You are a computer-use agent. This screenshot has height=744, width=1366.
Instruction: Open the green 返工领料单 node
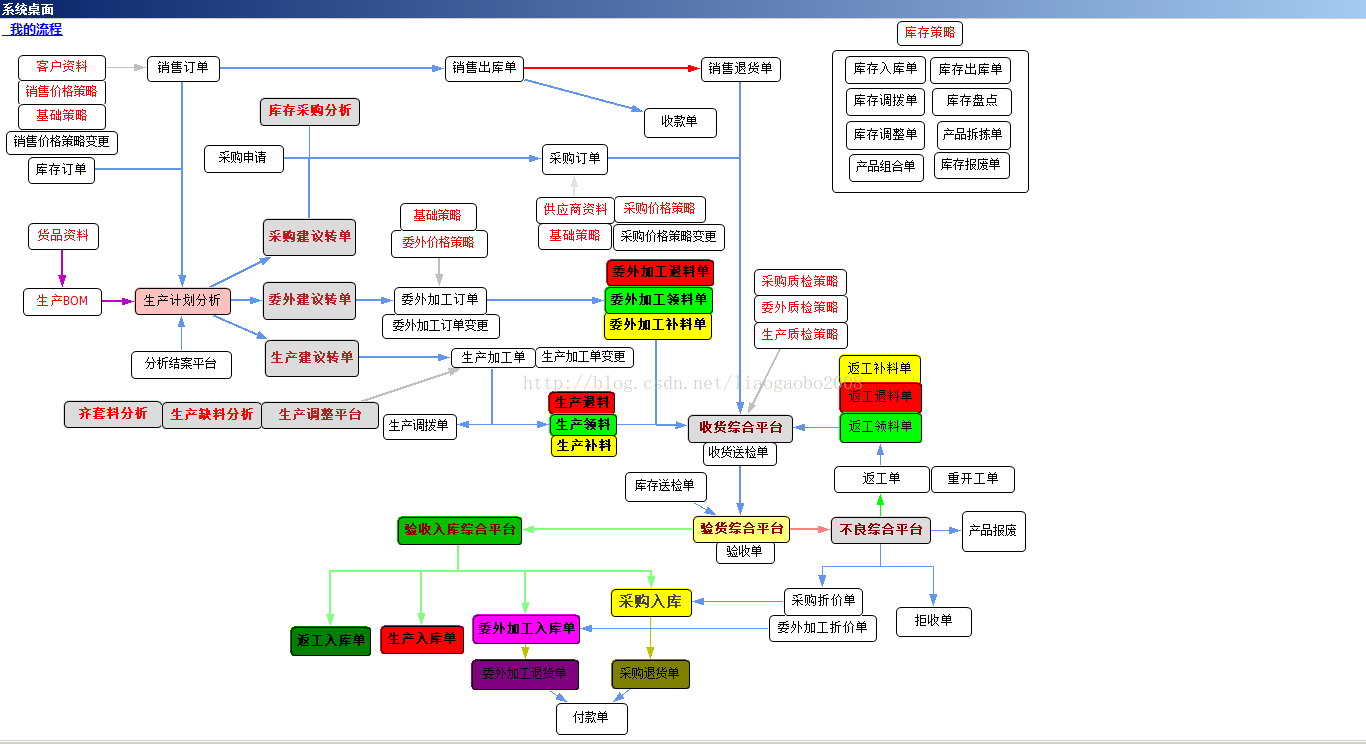click(880, 427)
